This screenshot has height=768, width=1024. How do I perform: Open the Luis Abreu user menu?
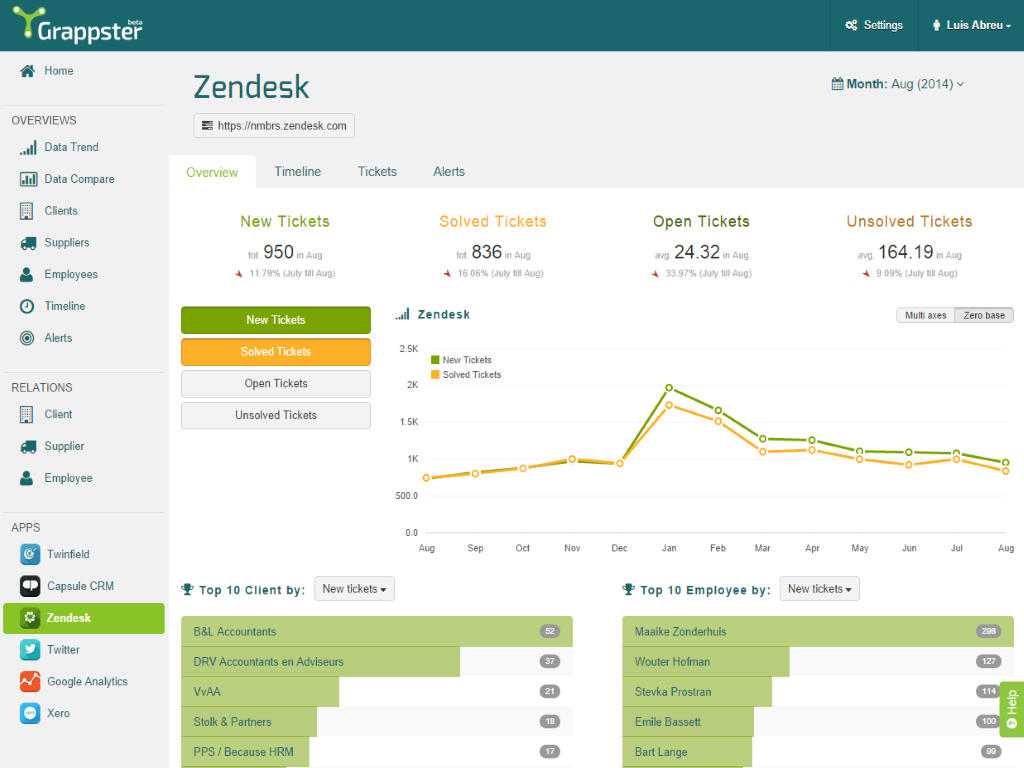pos(970,25)
